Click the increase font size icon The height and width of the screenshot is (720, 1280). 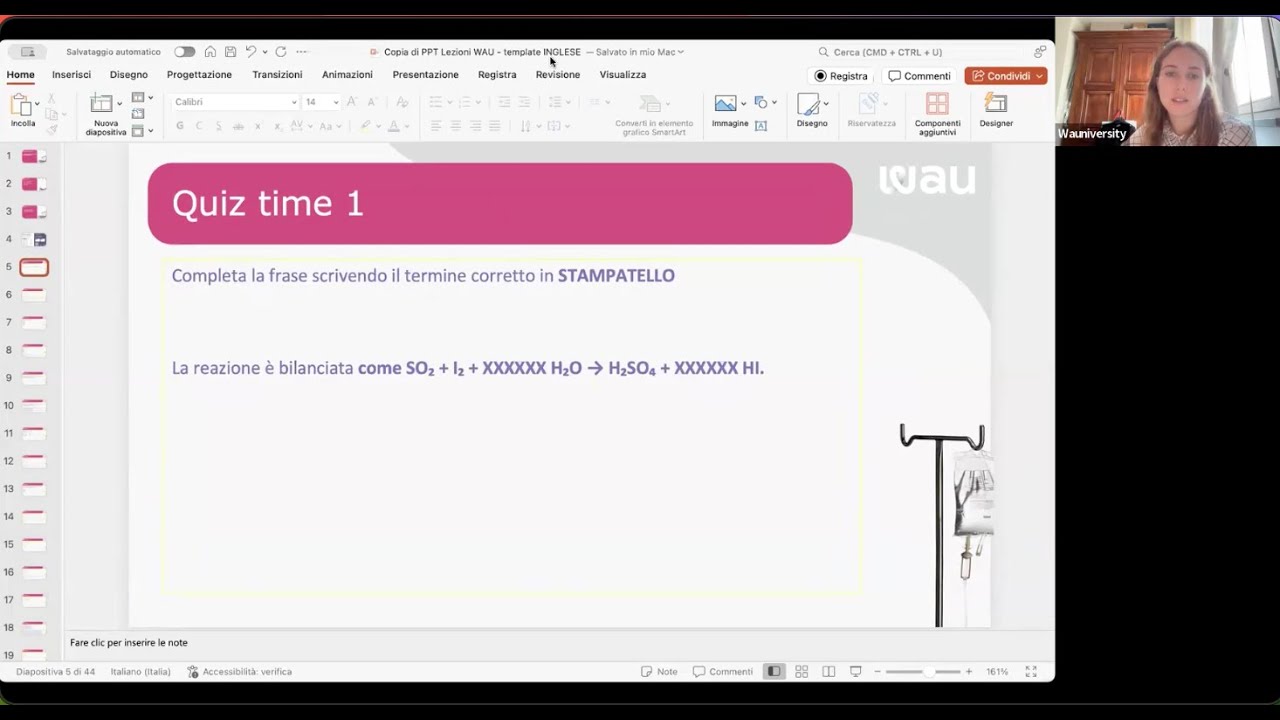(x=352, y=102)
